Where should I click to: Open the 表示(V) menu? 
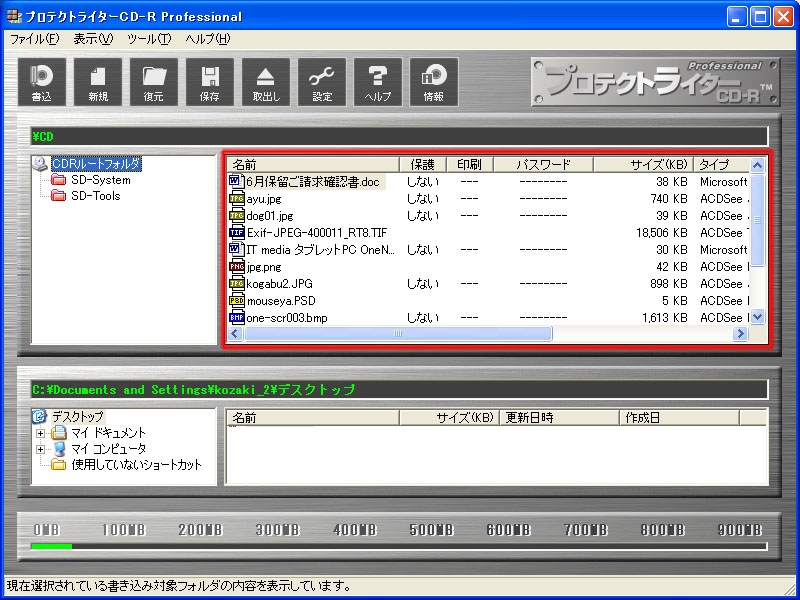click(93, 39)
